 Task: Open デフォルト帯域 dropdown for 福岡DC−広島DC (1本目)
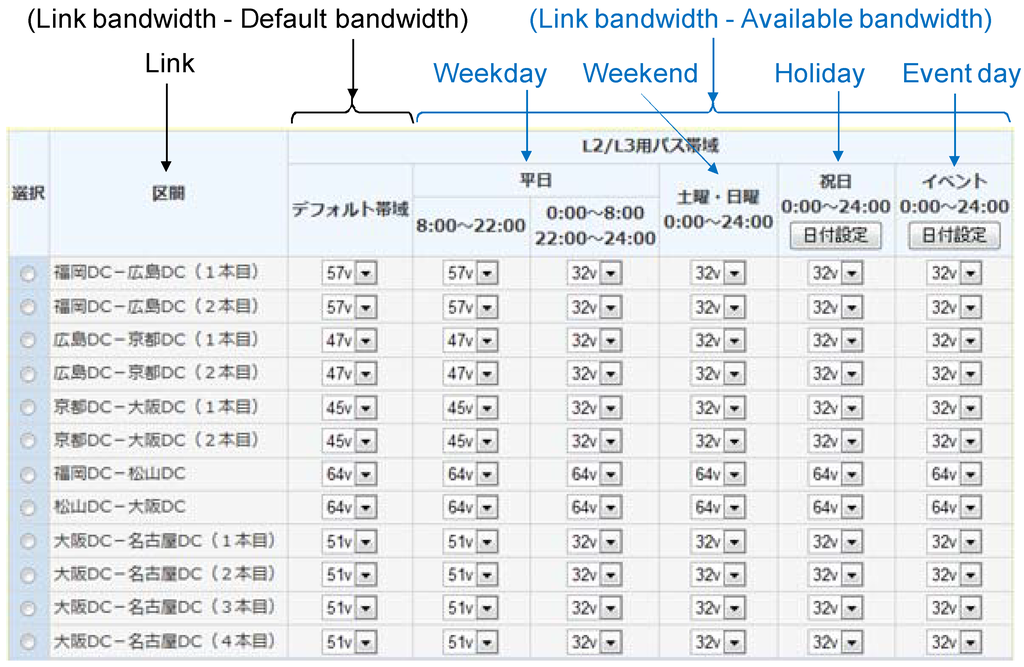(349, 273)
